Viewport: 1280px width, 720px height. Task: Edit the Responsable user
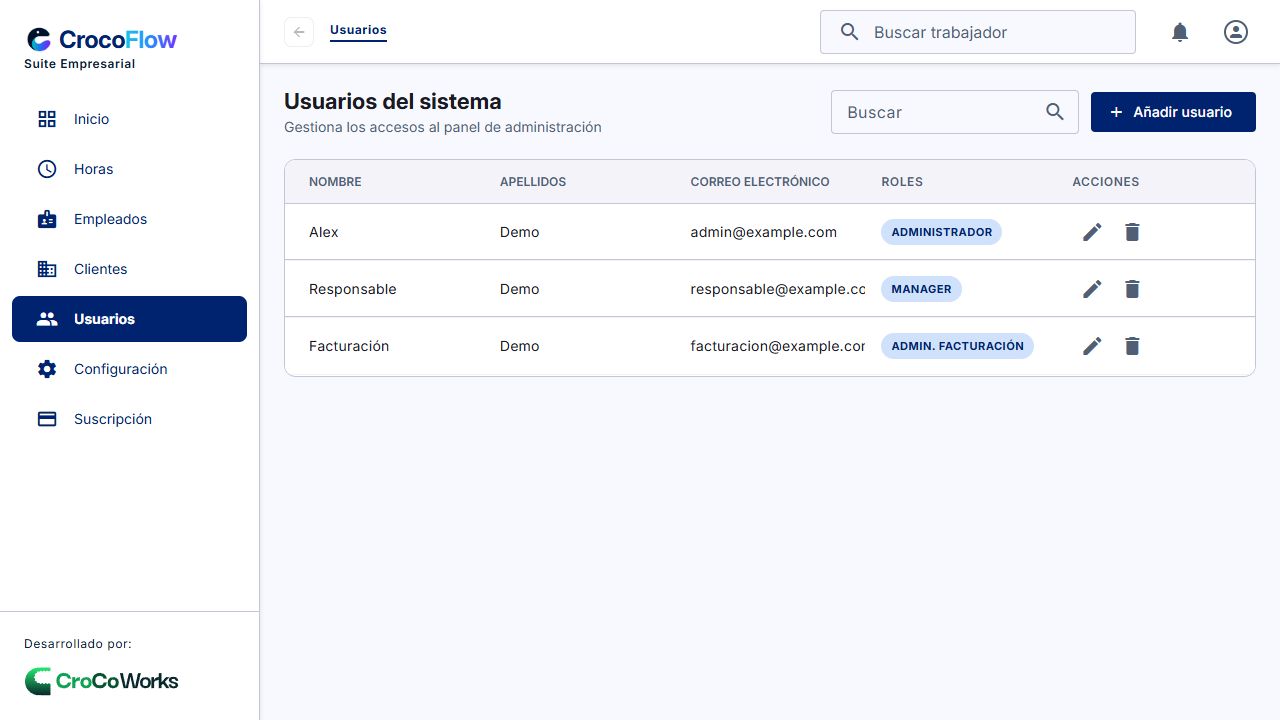pyautogui.click(x=1092, y=289)
